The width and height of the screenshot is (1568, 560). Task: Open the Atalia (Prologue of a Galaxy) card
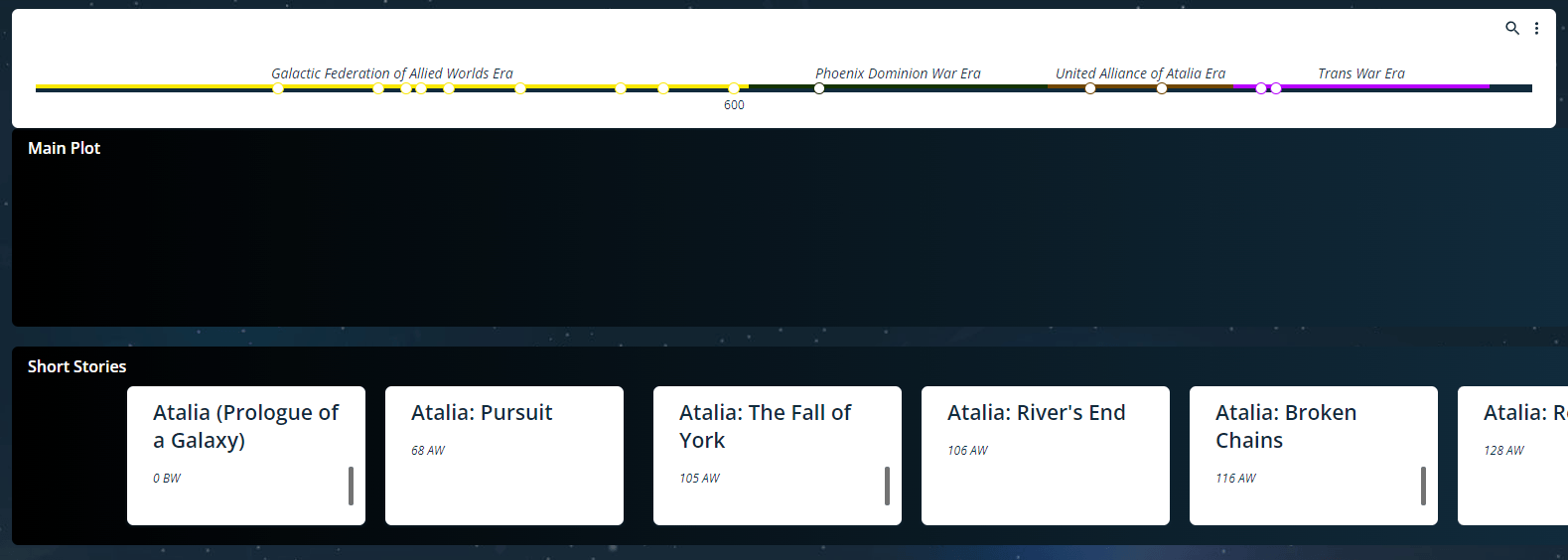(x=245, y=455)
